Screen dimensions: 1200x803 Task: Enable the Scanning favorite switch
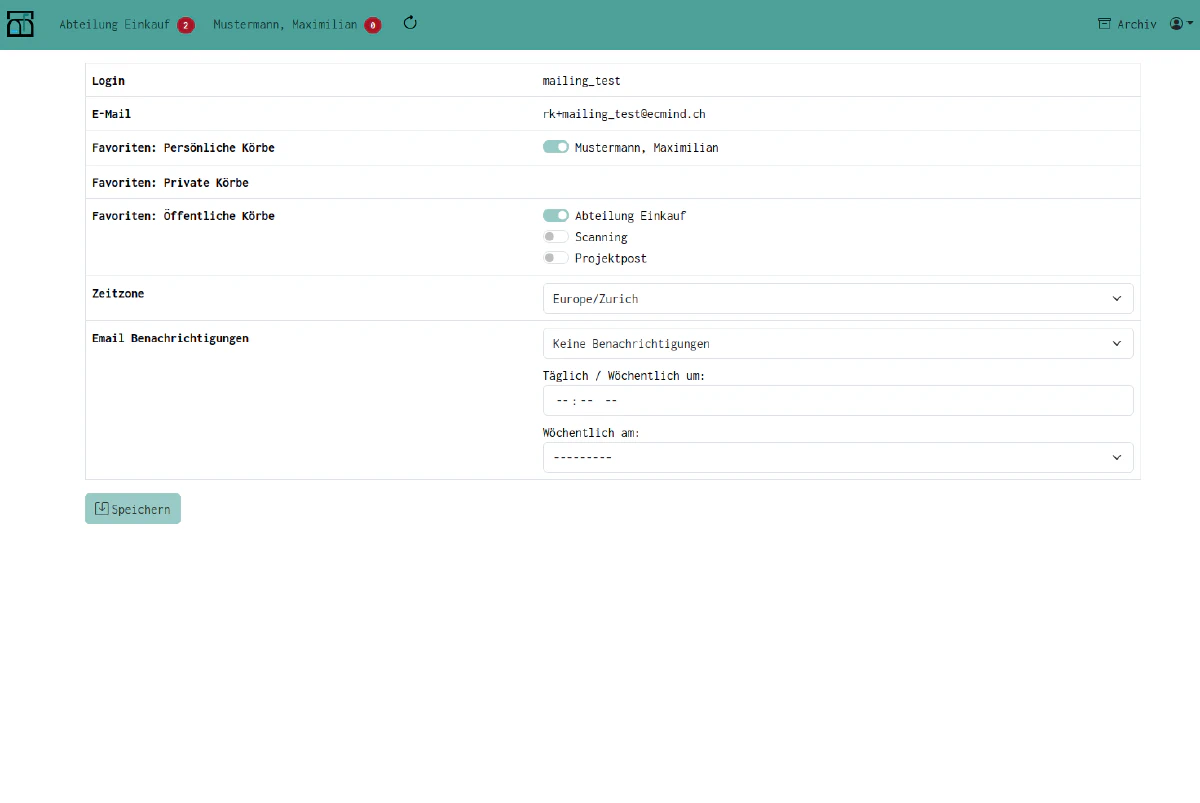click(556, 237)
